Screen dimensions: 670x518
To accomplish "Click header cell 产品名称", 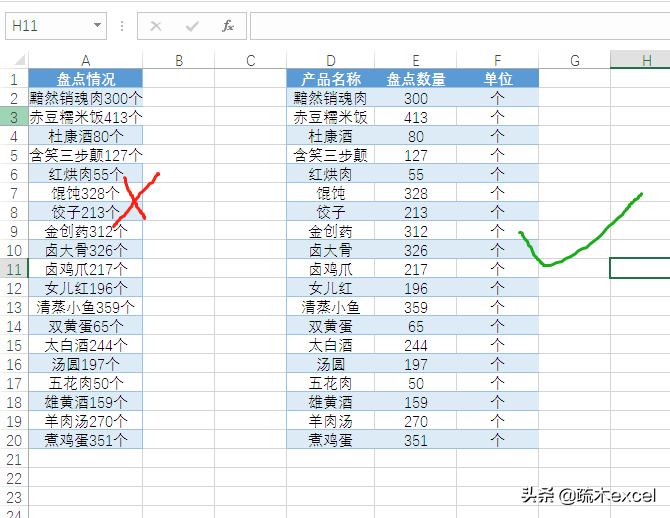I will click(x=330, y=79).
